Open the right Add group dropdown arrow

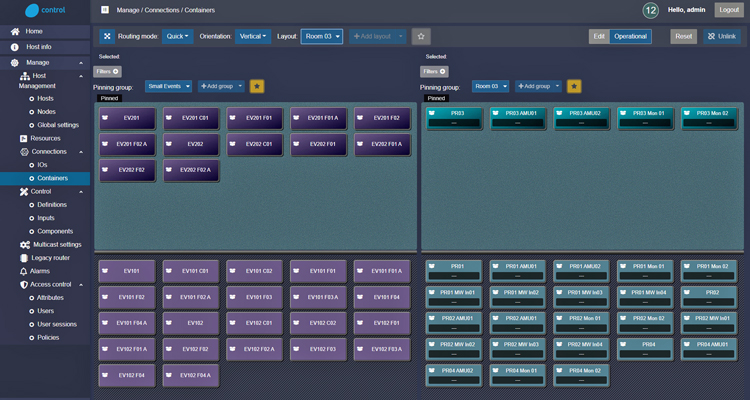(558, 87)
